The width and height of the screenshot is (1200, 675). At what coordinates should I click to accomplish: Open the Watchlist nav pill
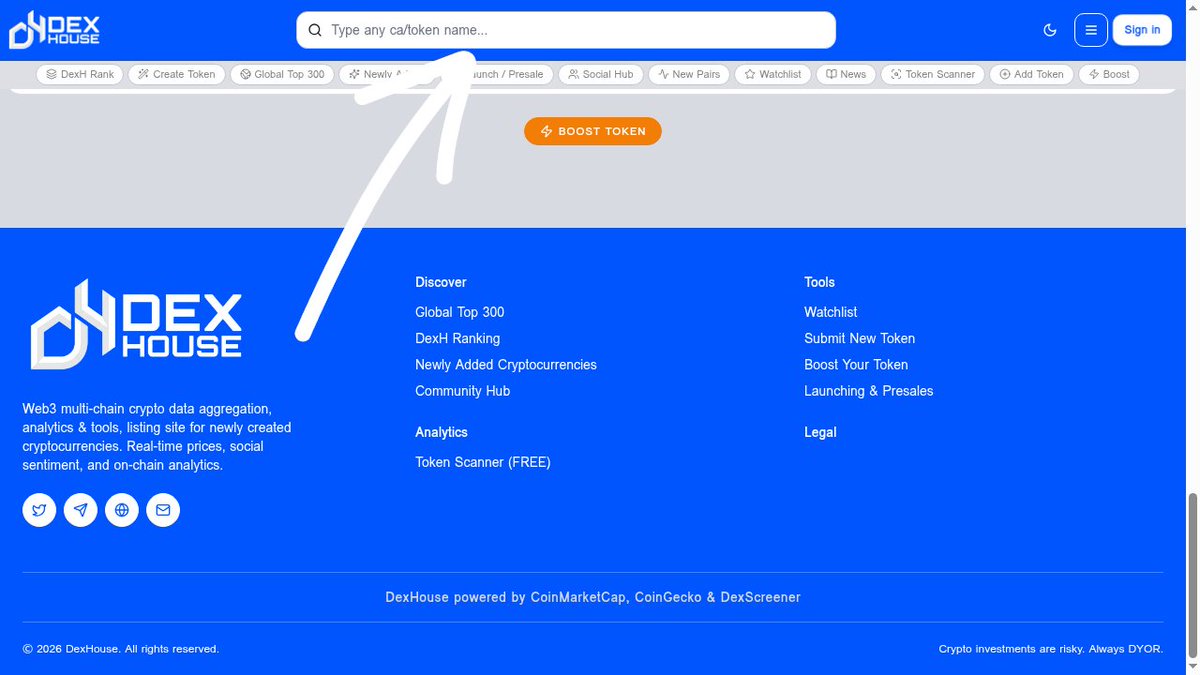click(773, 74)
